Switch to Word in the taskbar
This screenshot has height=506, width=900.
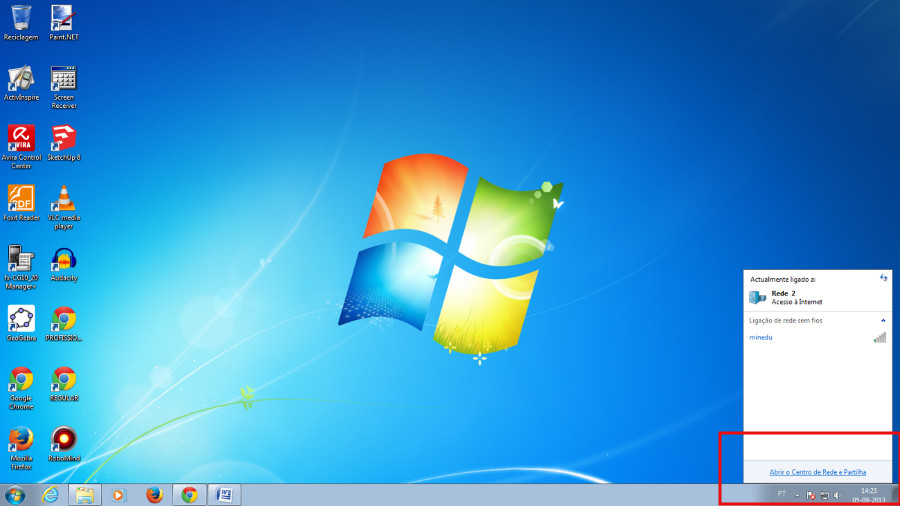click(x=224, y=495)
